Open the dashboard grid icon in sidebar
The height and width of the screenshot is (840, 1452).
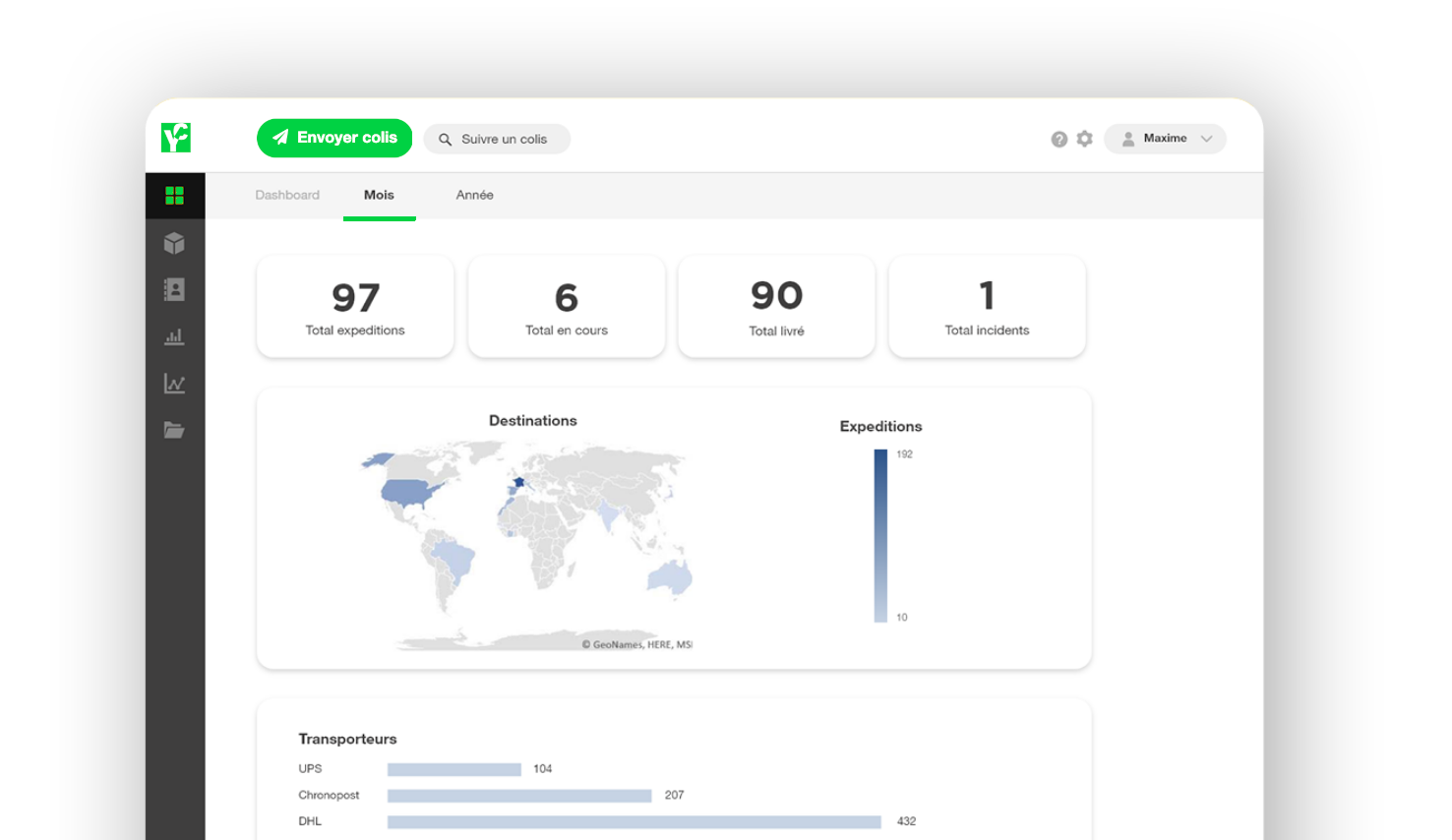click(175, 196)
